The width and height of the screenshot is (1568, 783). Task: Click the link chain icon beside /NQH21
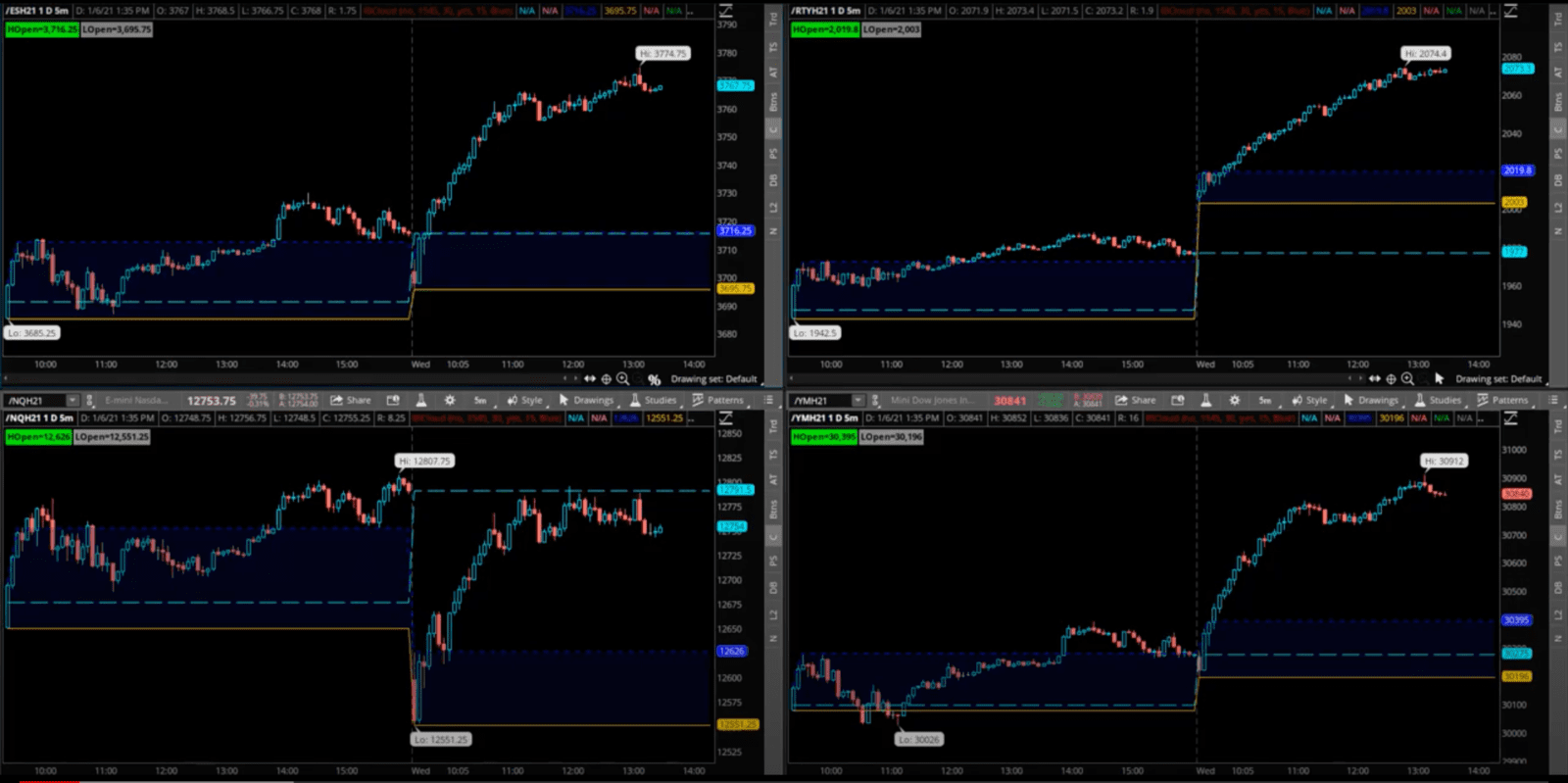tap(90, 400)
